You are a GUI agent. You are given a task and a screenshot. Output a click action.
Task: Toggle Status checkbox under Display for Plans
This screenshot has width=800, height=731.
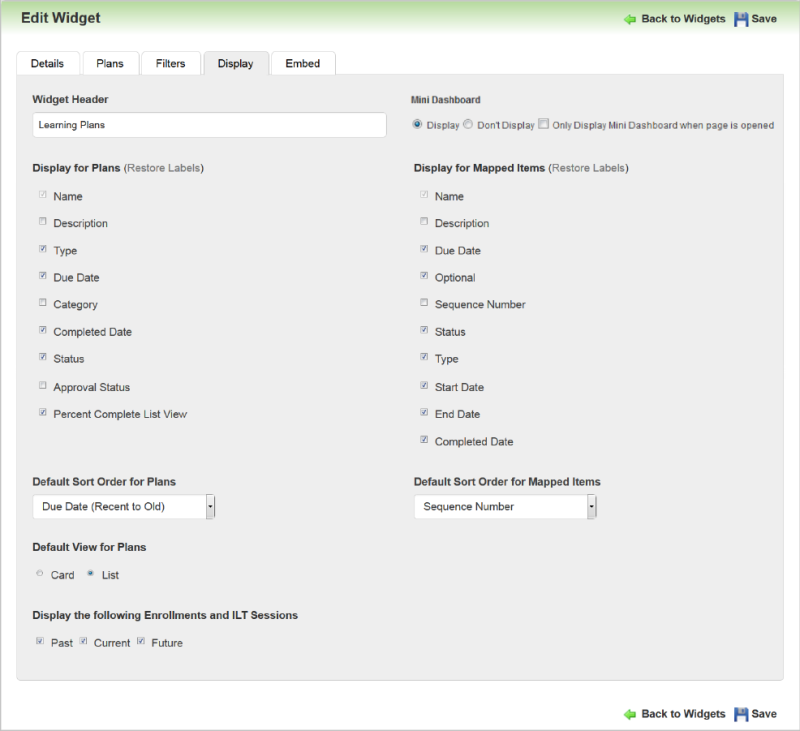(43, 357)
